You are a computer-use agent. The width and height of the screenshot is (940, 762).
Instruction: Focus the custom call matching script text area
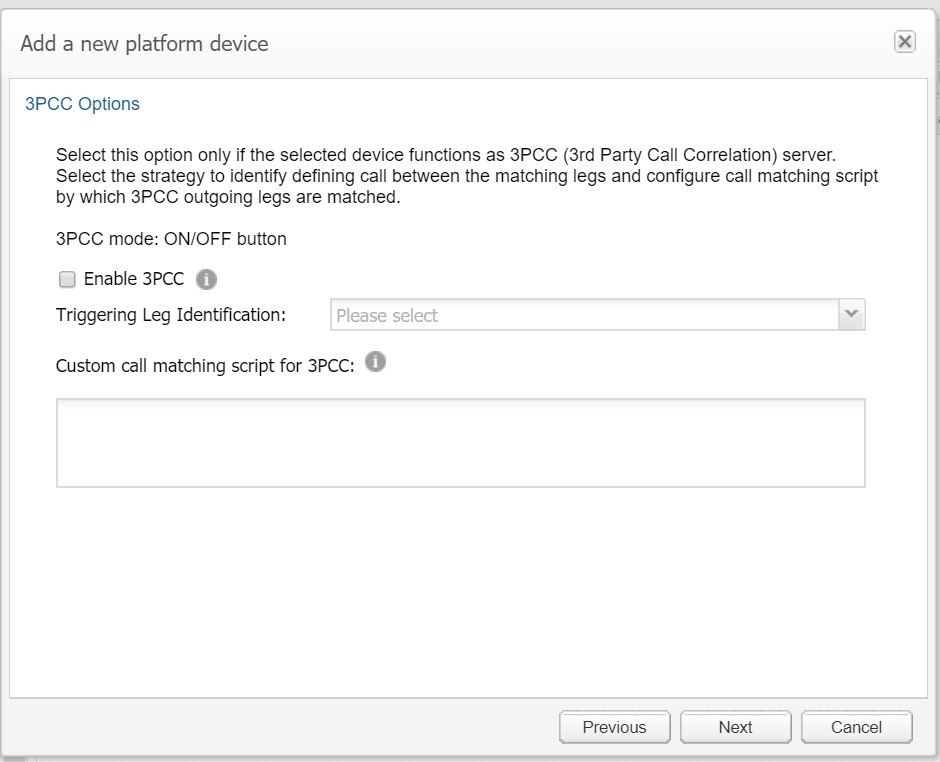[460, 443]
